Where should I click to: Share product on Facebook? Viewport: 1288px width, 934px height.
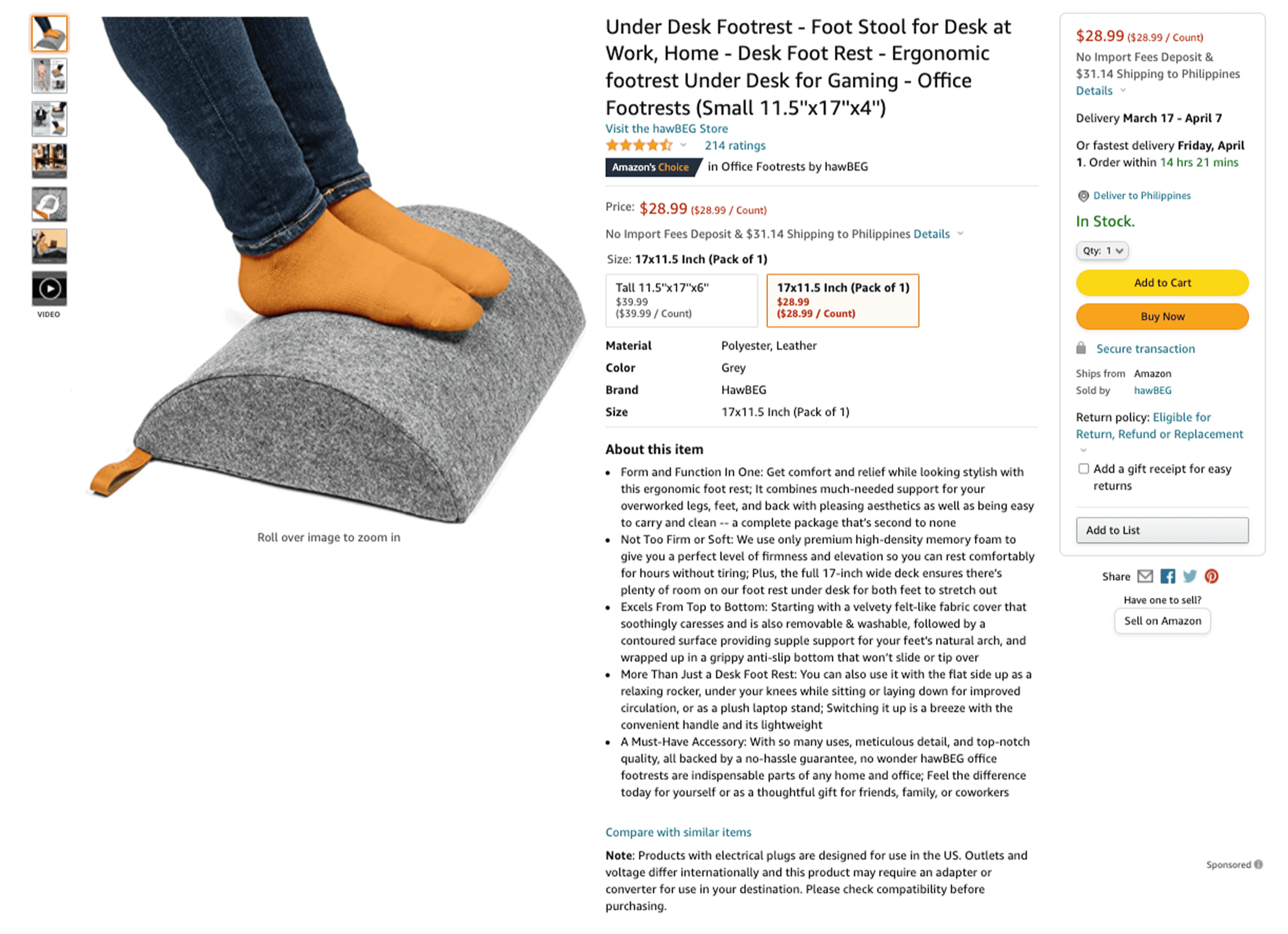pyautogui.click(x=1168, y=576)
